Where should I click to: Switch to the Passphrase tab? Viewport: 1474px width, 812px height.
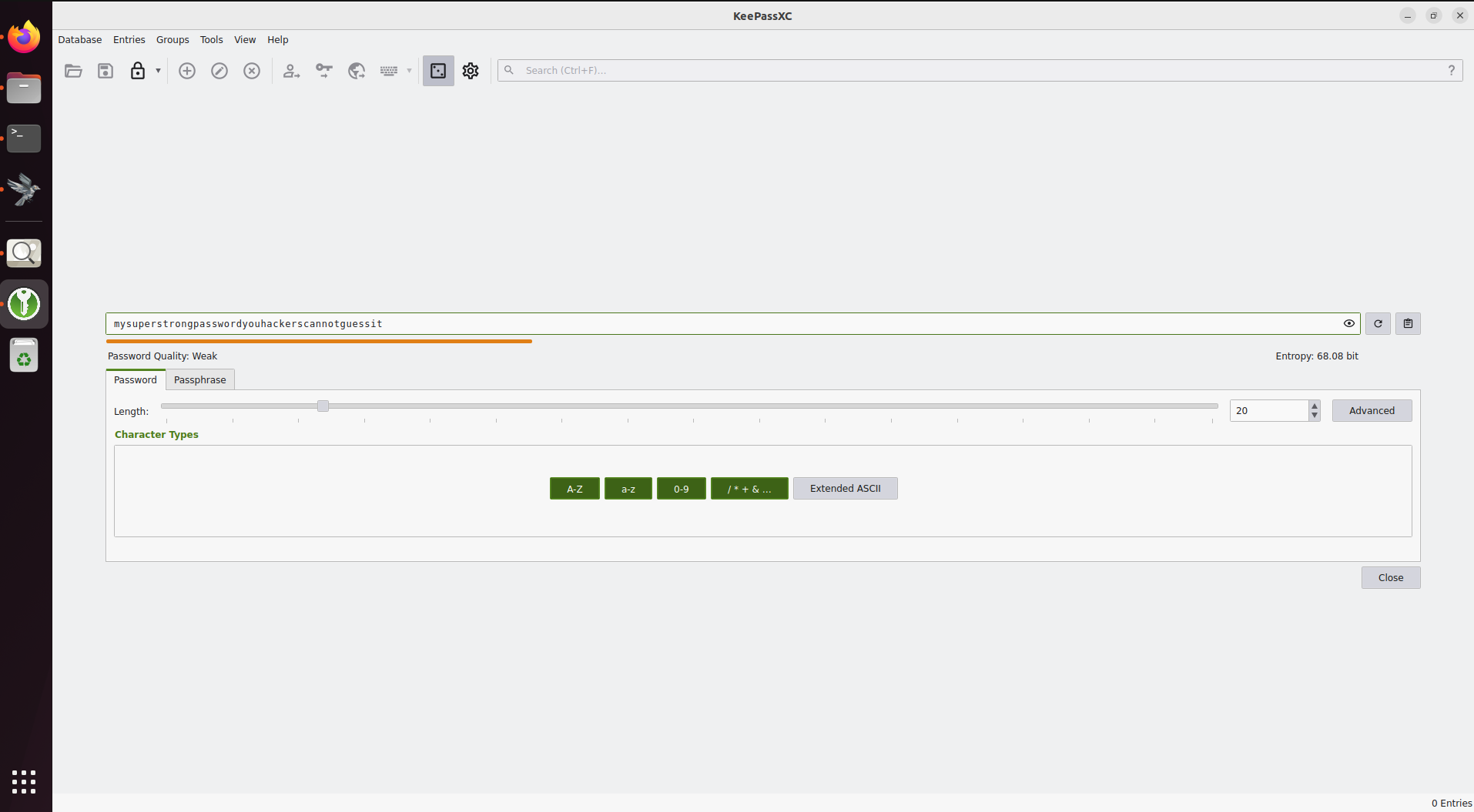pyautogui.click(x=200, y=379)
